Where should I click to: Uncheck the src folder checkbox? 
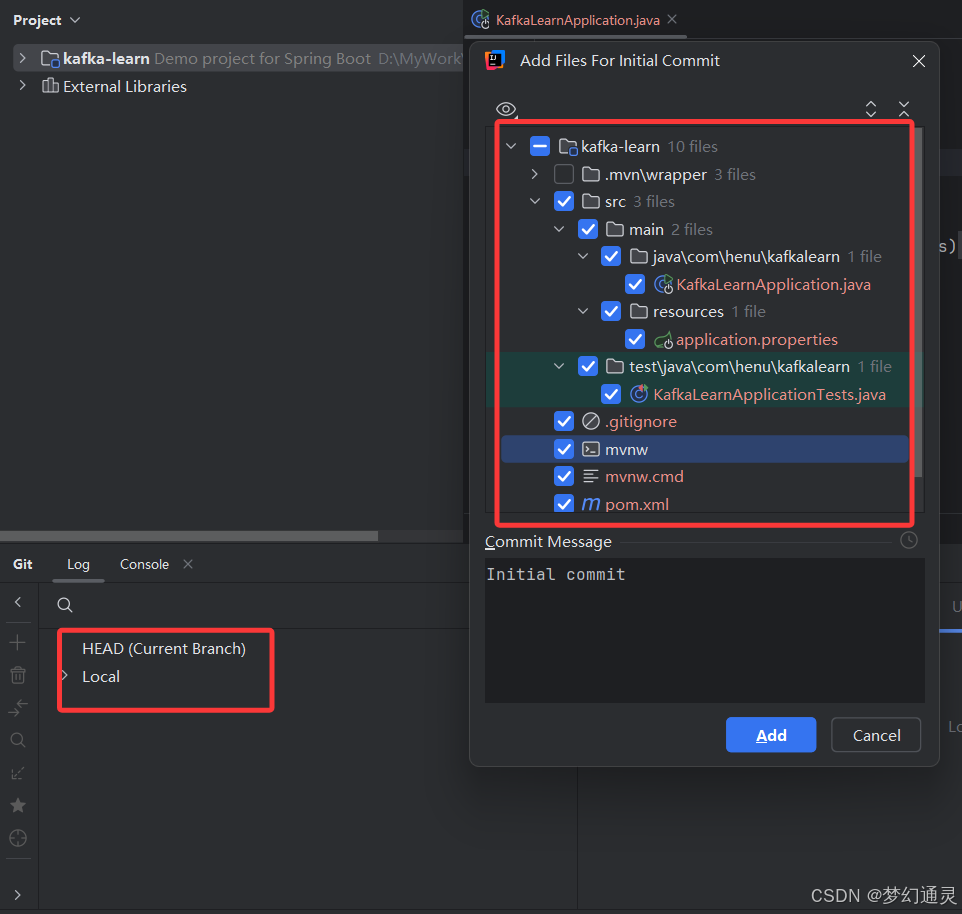564,201
